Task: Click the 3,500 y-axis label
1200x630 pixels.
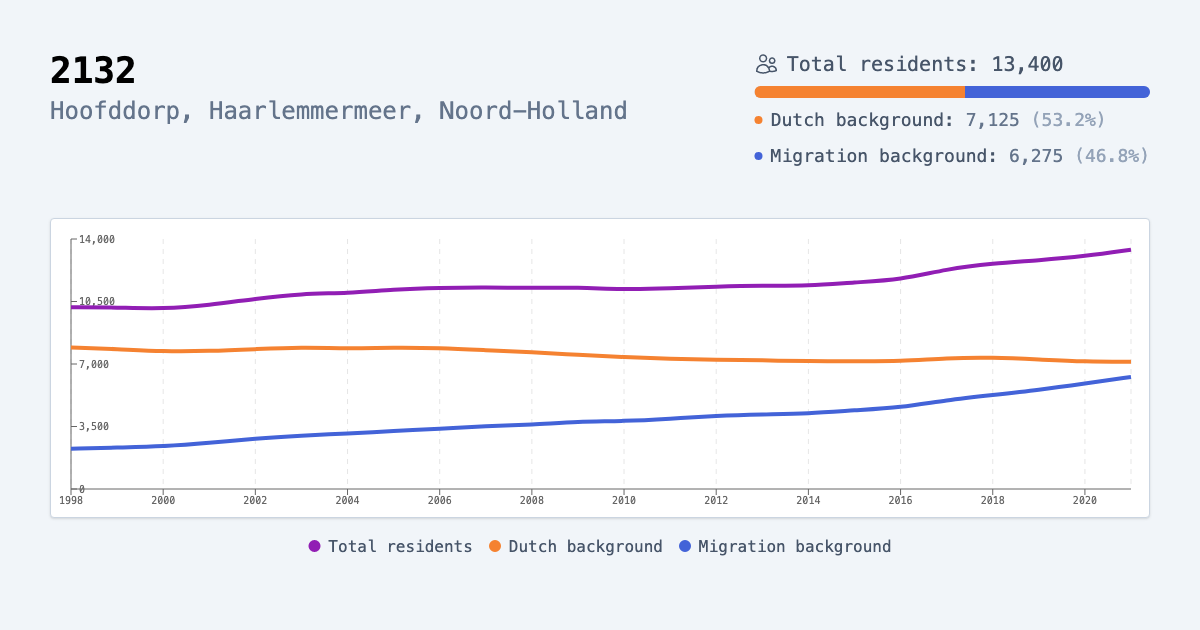Action: tap(94, 426)
